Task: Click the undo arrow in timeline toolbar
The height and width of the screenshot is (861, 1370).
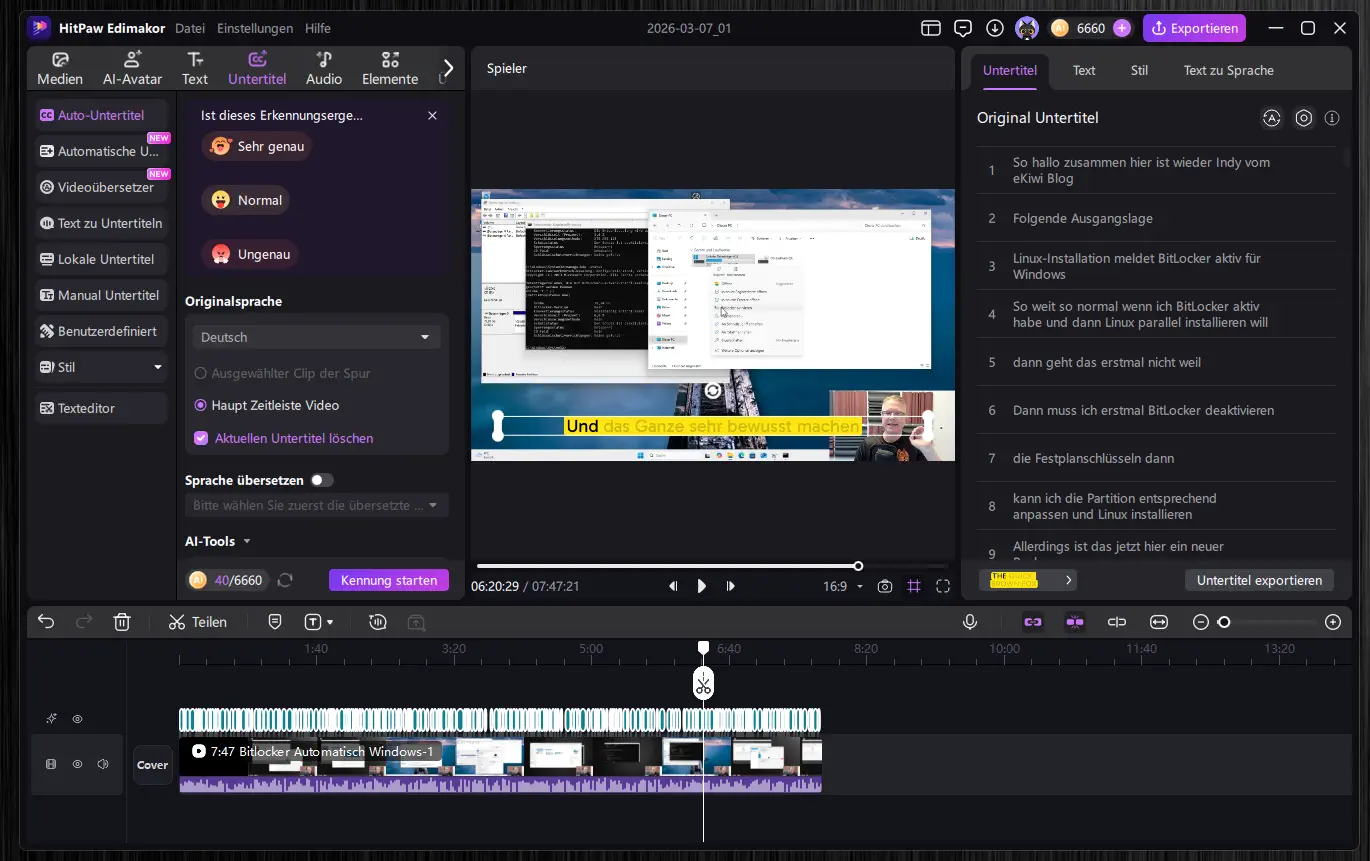Action: pyautogui.click(x=46, y=622)
